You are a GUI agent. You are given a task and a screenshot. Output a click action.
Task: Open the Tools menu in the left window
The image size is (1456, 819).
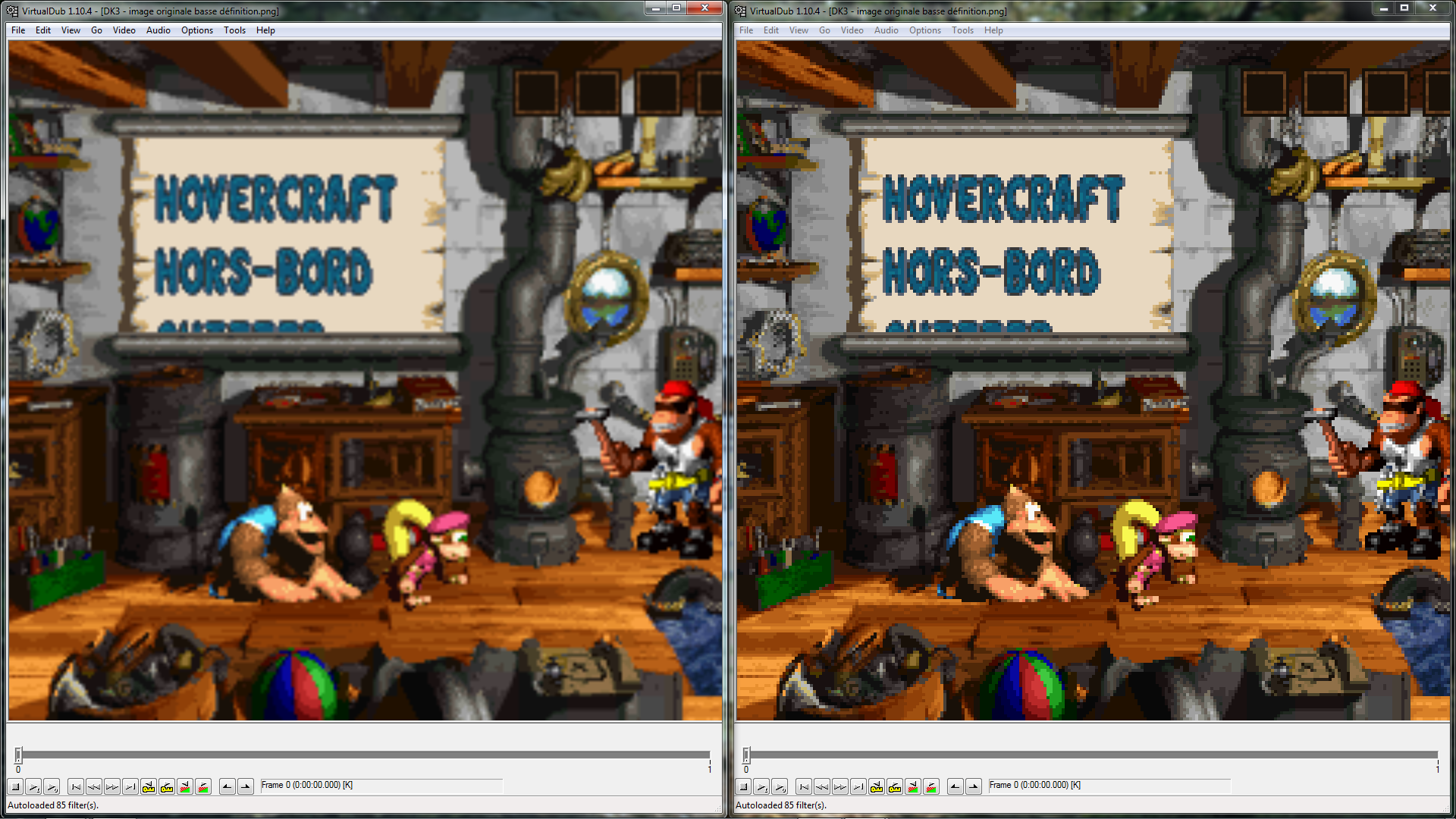pos(234,30)
